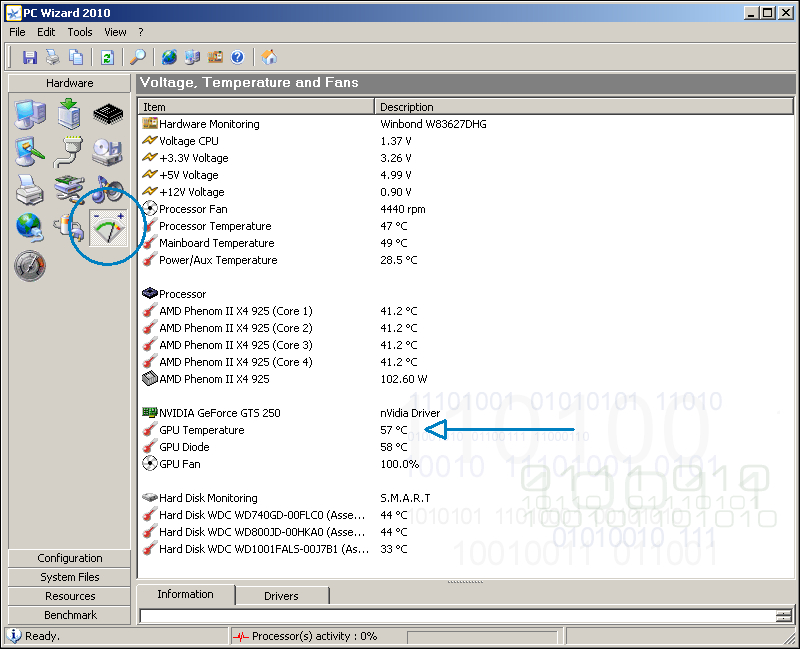Image resolution: width=800 pixels, height=649 pixels.
Task: Select the Hardware Monitoring row
Action: coord(466,124)
